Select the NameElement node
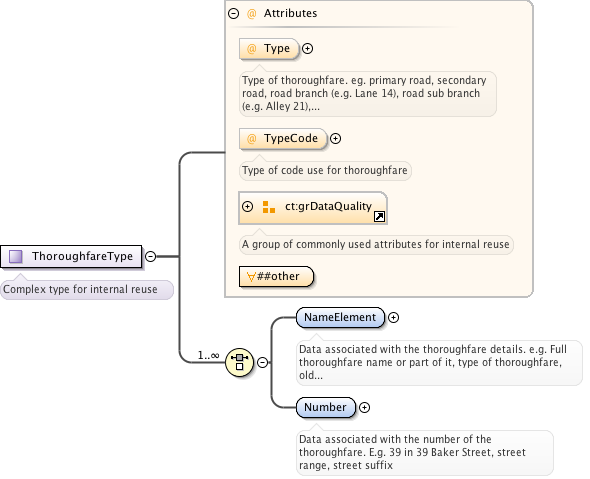This screenshot has height=479, width=590. [x=340, y=318]
